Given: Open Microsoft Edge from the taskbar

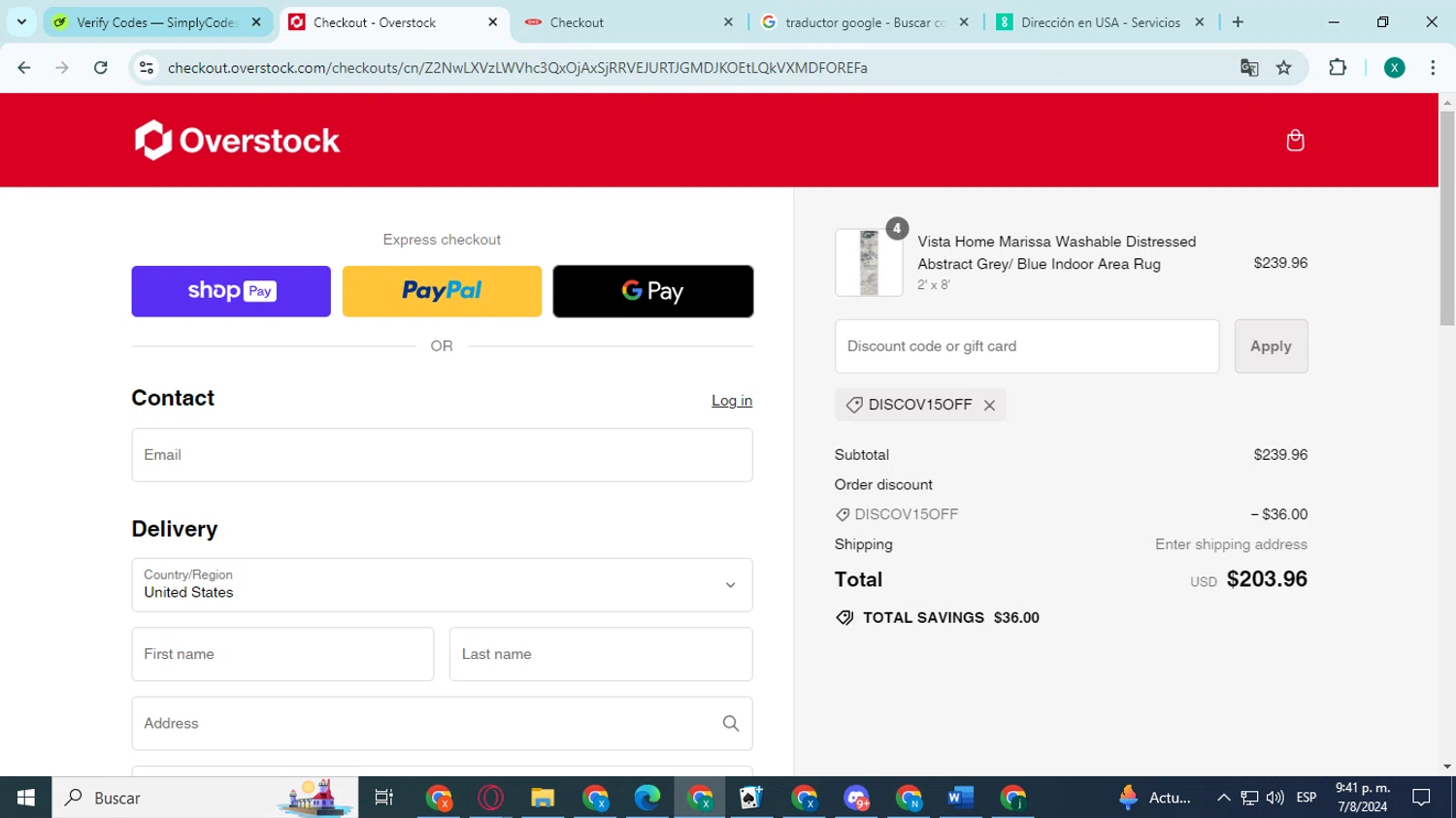Looking at the screenshot, I should click(x=647, y=798).
